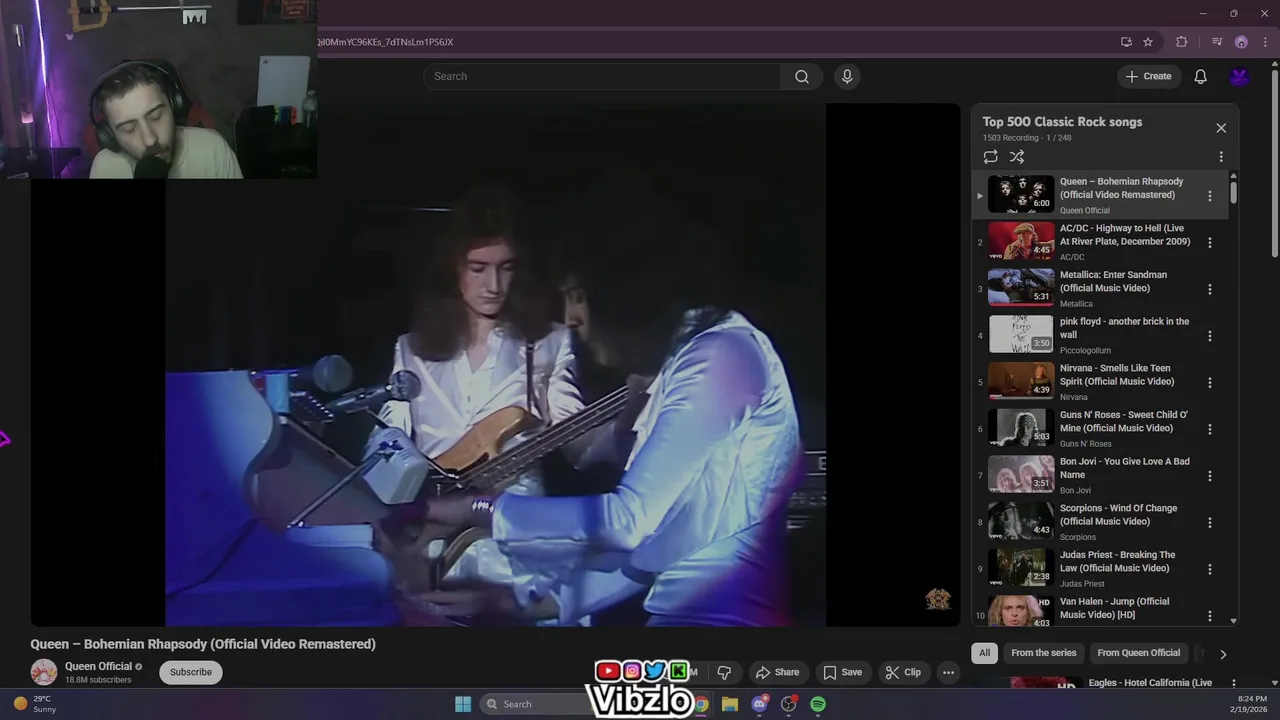Click the Bohemian Rhapsody video player

click(495, 365)
